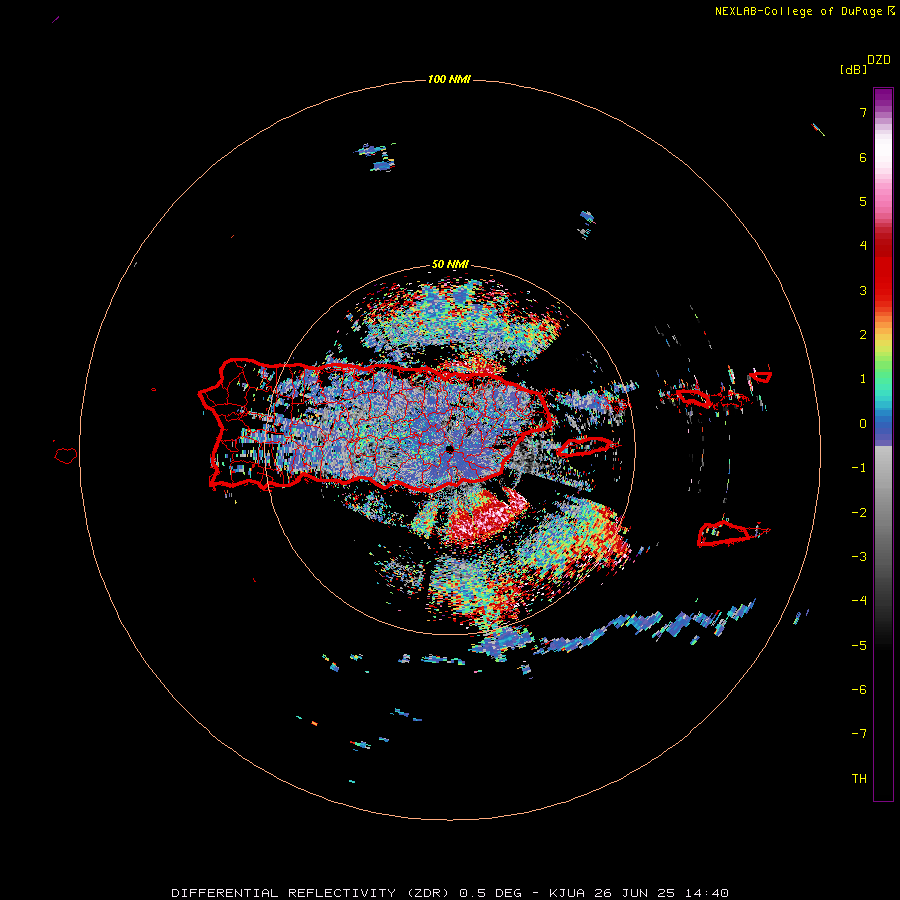This screenshot has width=900, height=900.
Task: Click the bright red-white echo south of island
Action: pos(485,518)
